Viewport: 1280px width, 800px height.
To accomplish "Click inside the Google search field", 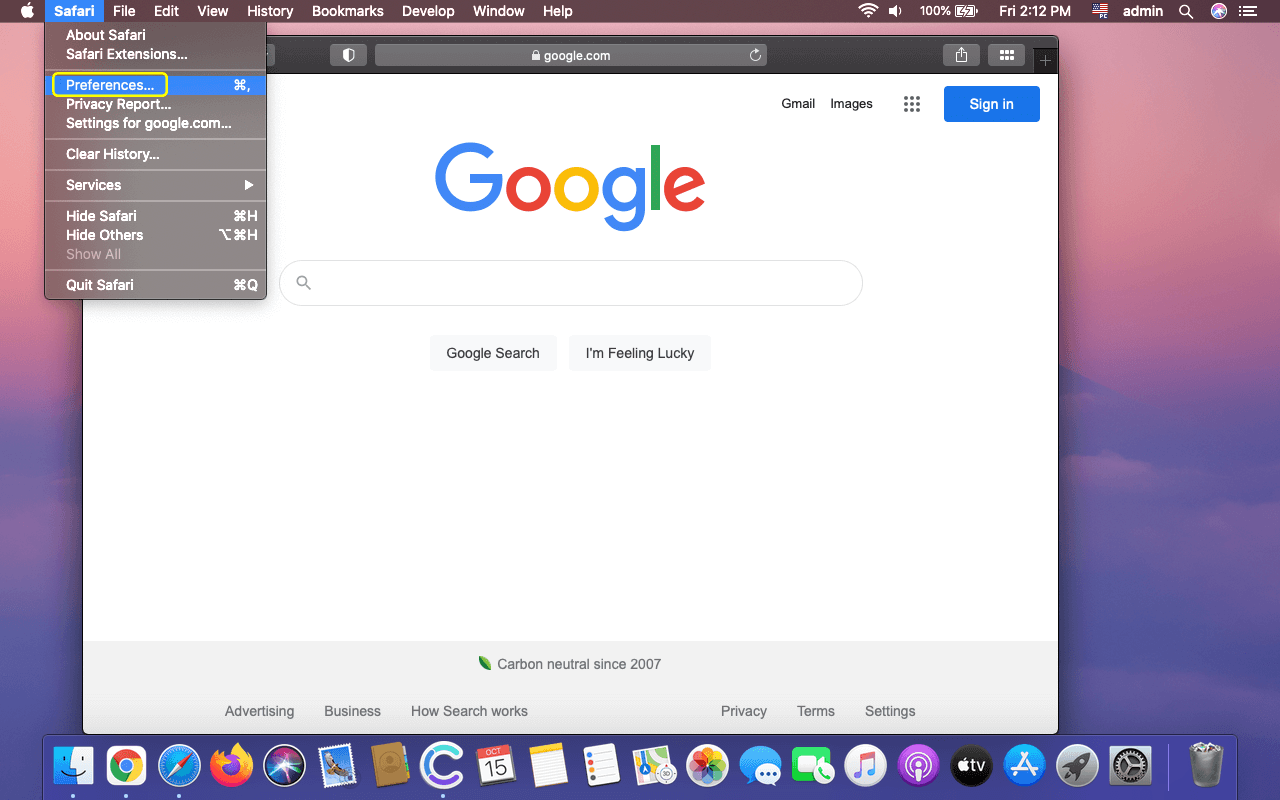I will tap(570, 283).
